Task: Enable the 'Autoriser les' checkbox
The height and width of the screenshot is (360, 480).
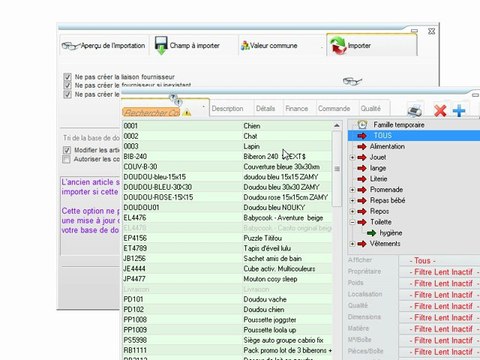Action: coord(66,159)
